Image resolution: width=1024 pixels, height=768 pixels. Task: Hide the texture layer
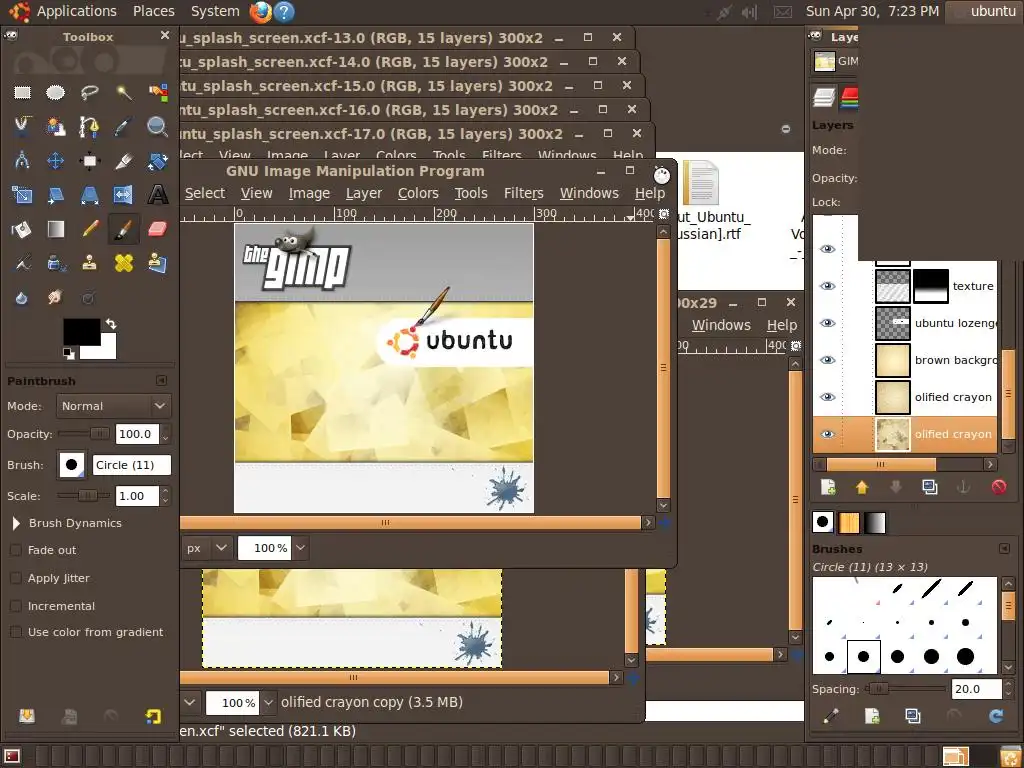point(827,286)
